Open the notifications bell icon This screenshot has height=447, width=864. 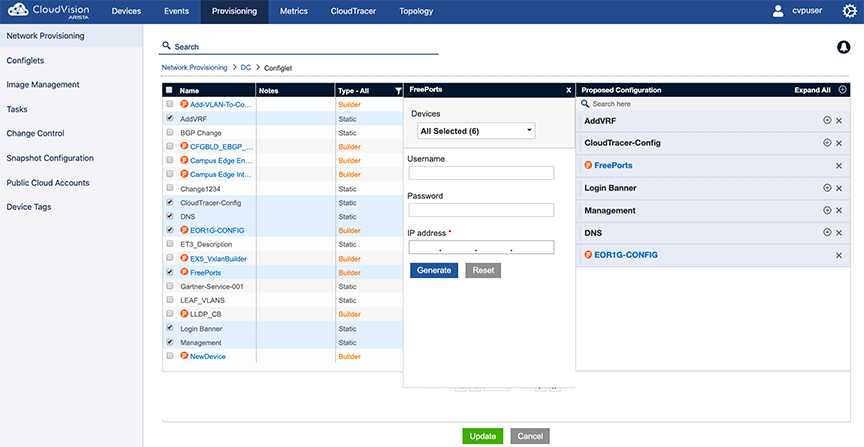[x=844, y=47]
